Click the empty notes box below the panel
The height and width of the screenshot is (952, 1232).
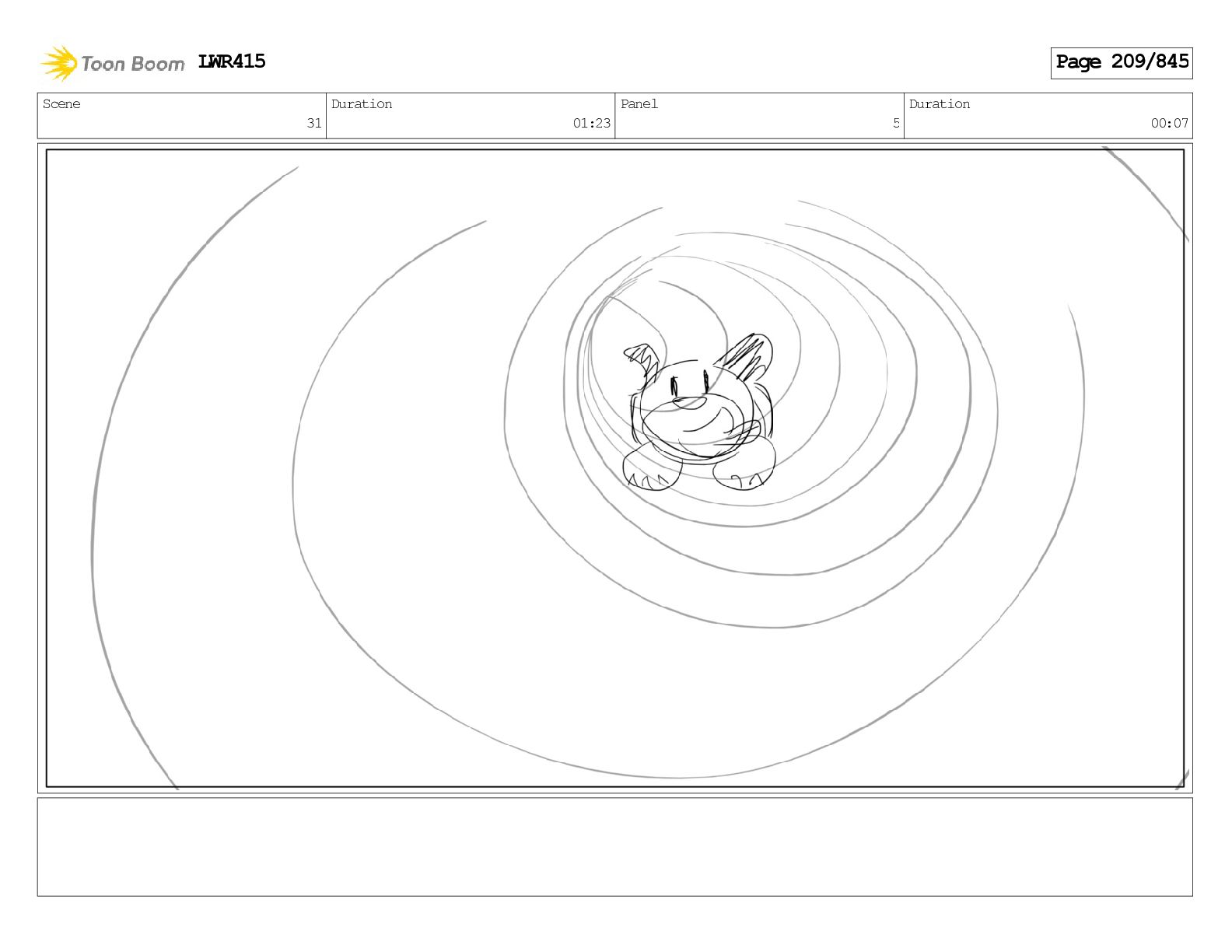click(x=614, y=847)
